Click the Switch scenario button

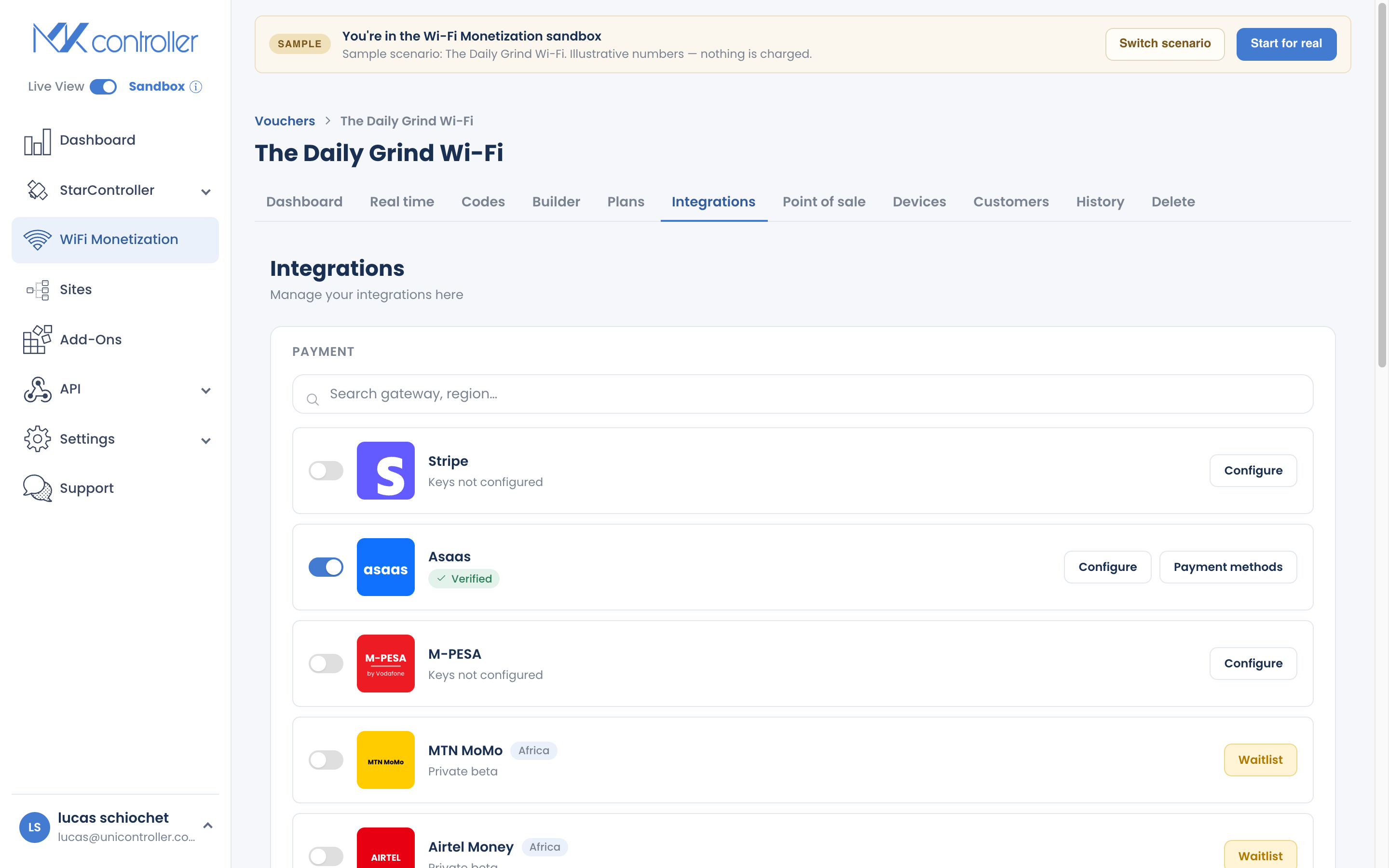tap(1165, 43)
